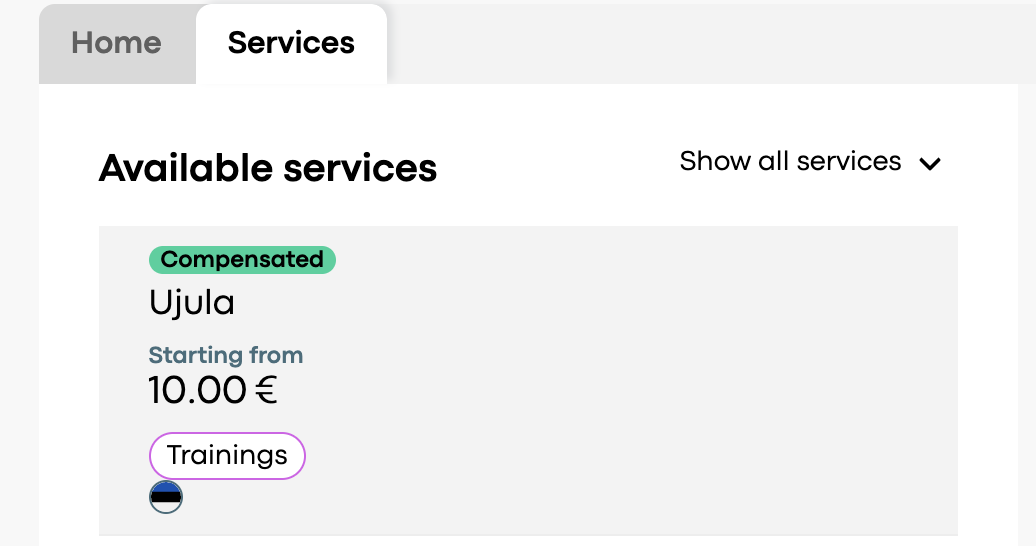Click the Estonian flag language icon
Screen dimensions: 1036x546
coord(166,497)
